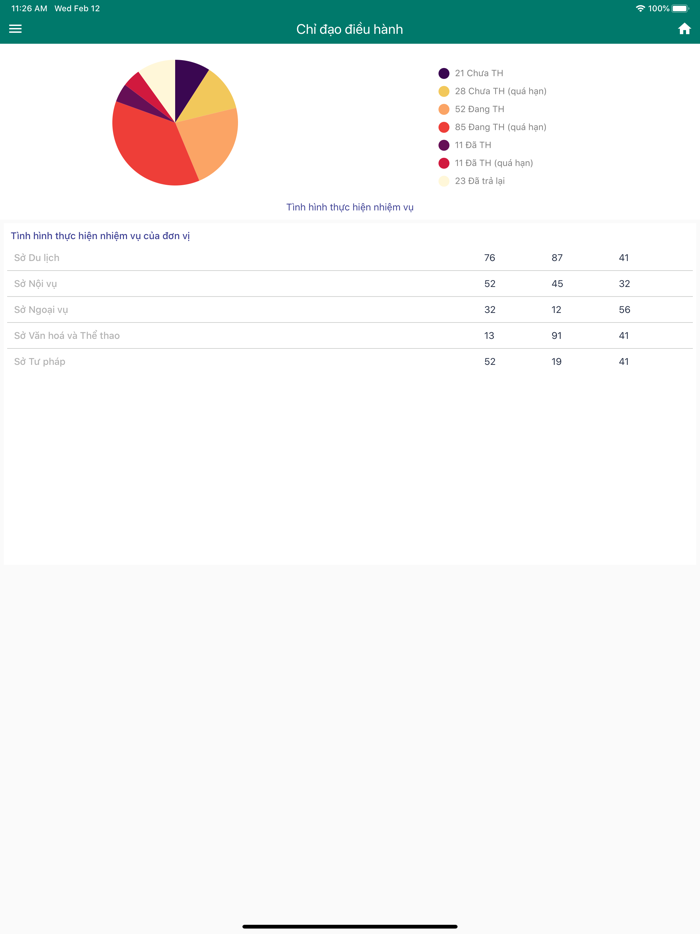The width and height of the screenshot is (700, 934).
Task: Open the hamburger menu
Action: click(x=15, y=29)
